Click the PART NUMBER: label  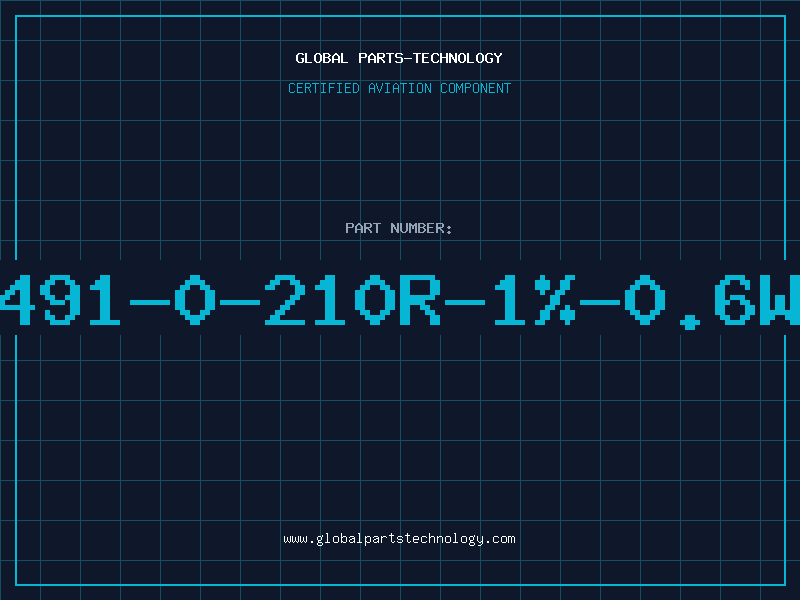coord(399,228)
